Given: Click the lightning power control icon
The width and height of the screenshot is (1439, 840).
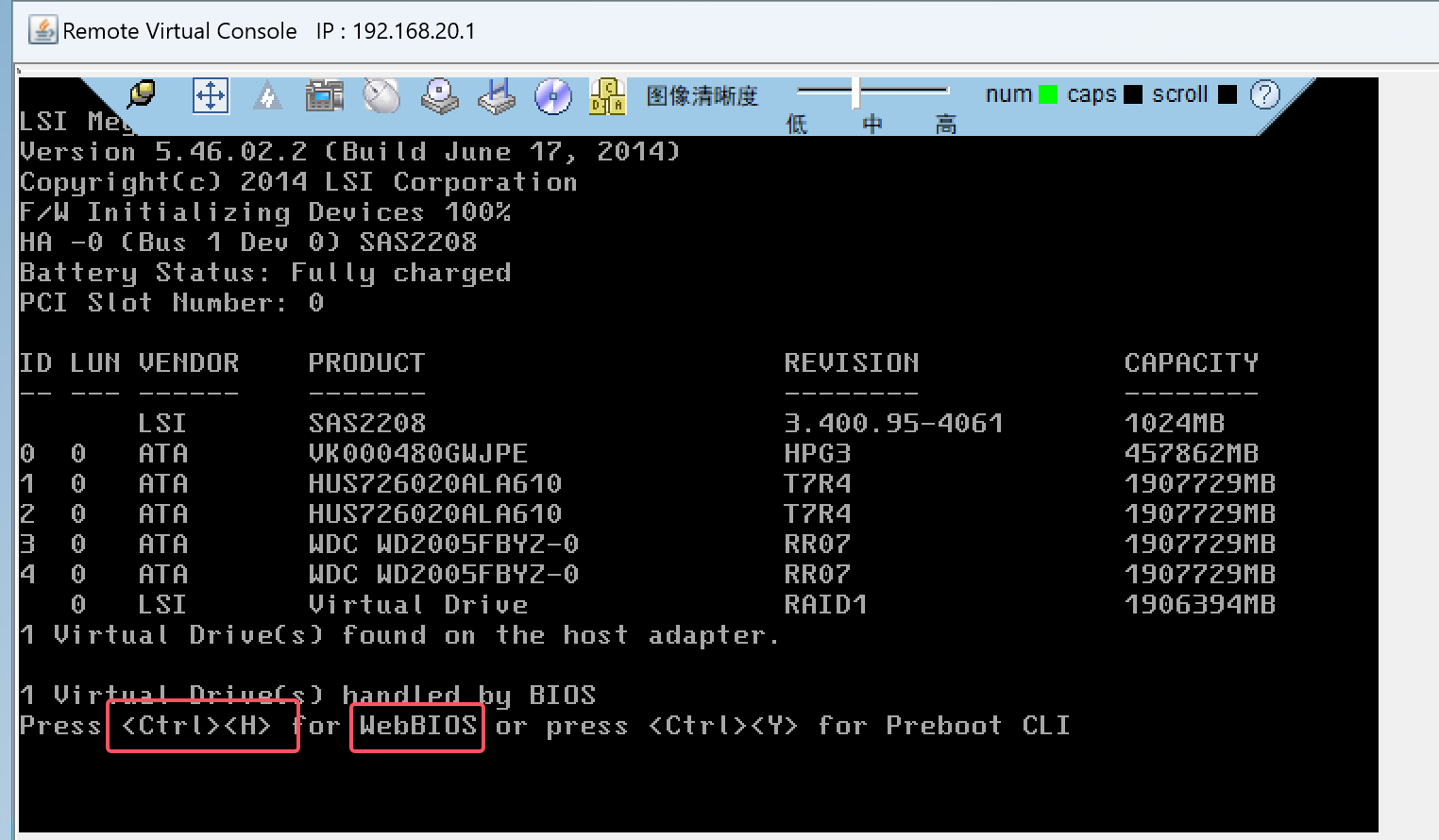Looking at the screenshot, I should [x=268, y=95].
